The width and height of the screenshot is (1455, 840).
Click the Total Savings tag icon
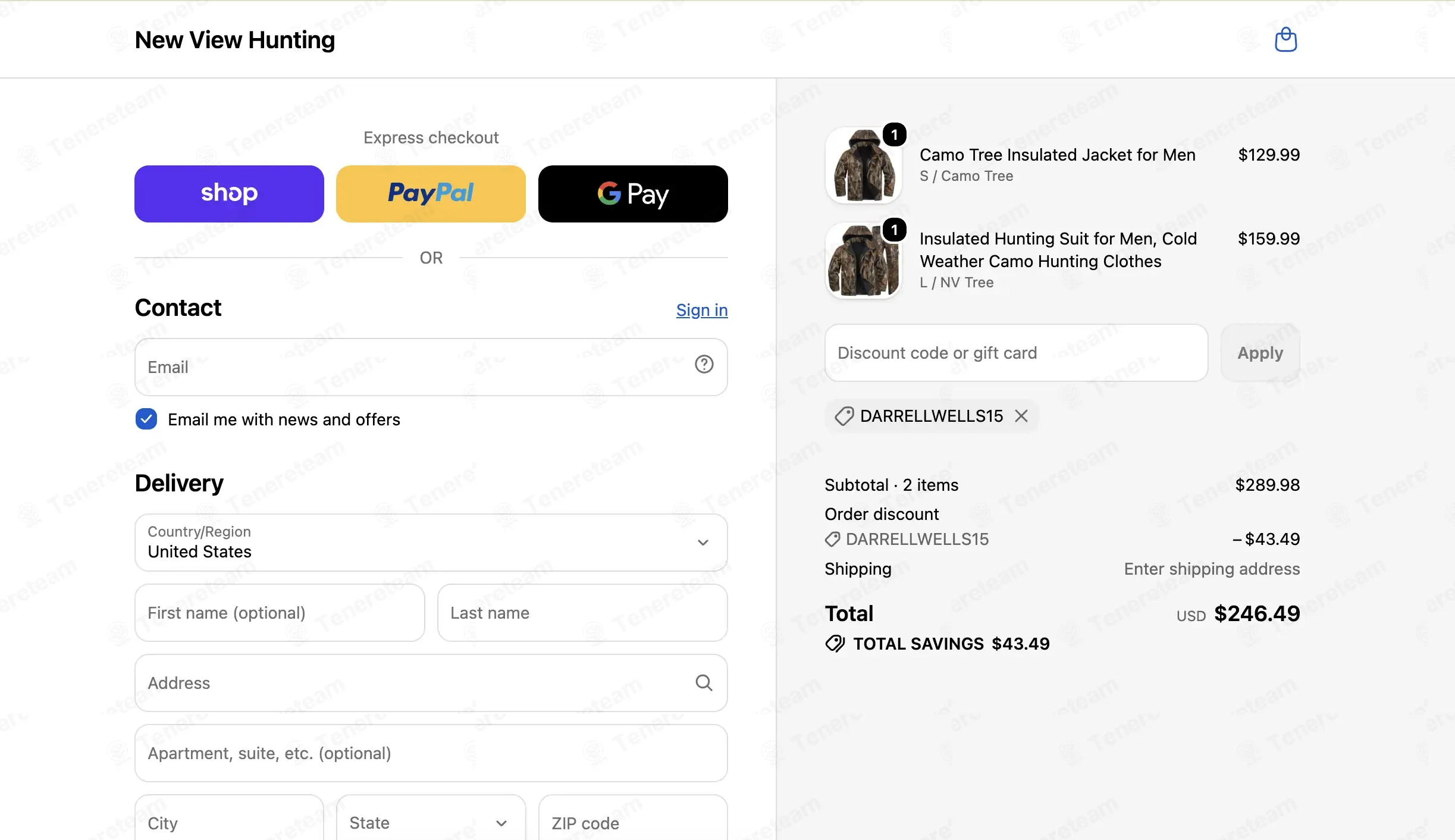[x=835, y=644]
